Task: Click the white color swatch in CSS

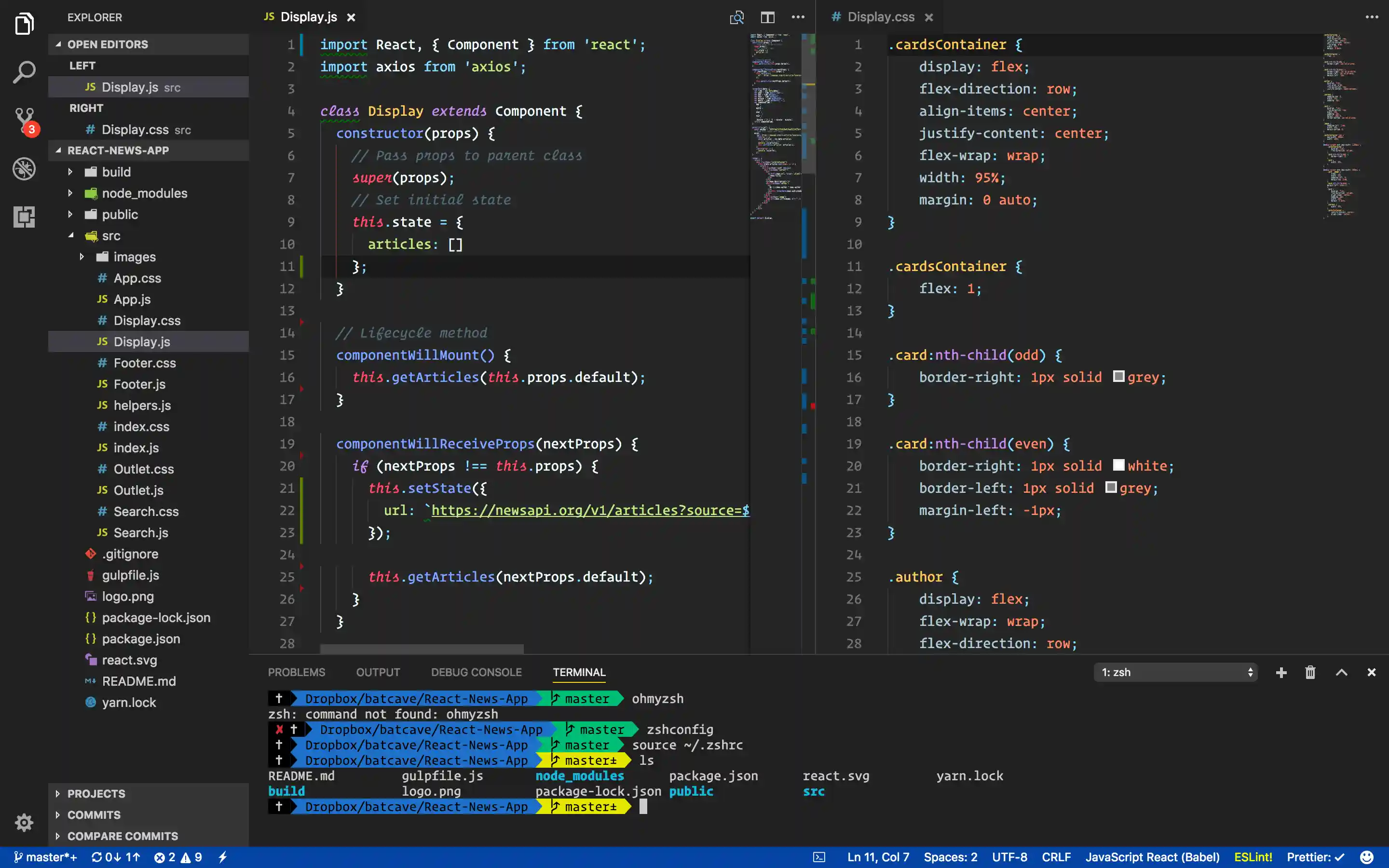Action: pos(1118,465)
